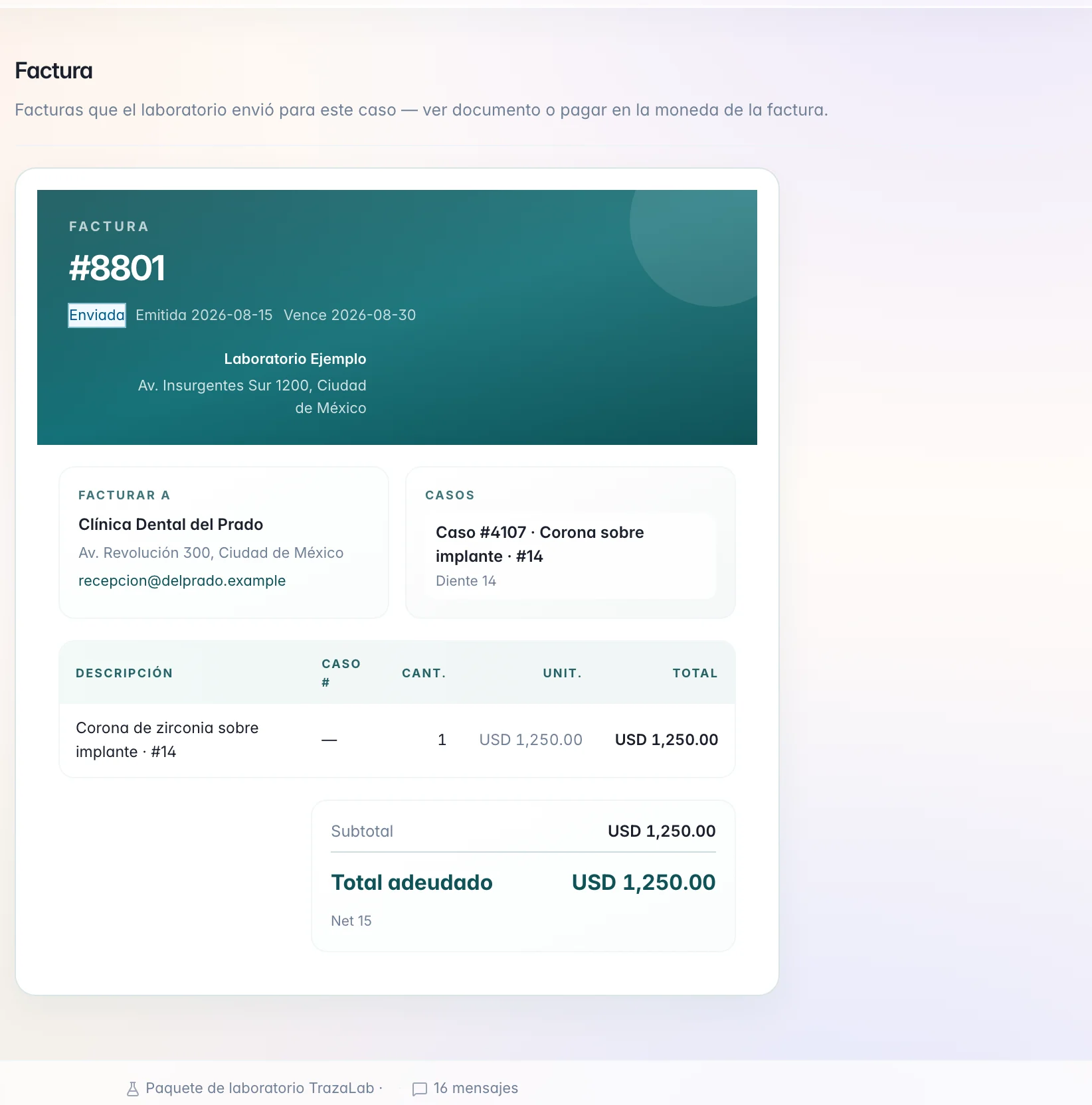Click the gray unit price USD 1,250.00

531,740
